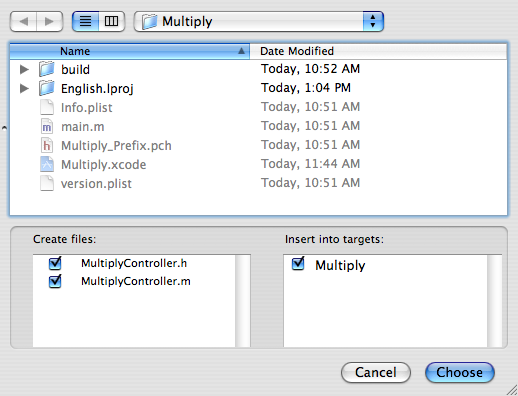This screenshot has width=518, height=396.
Task: Go forward with the right arrow button
Action: point(49,22)
